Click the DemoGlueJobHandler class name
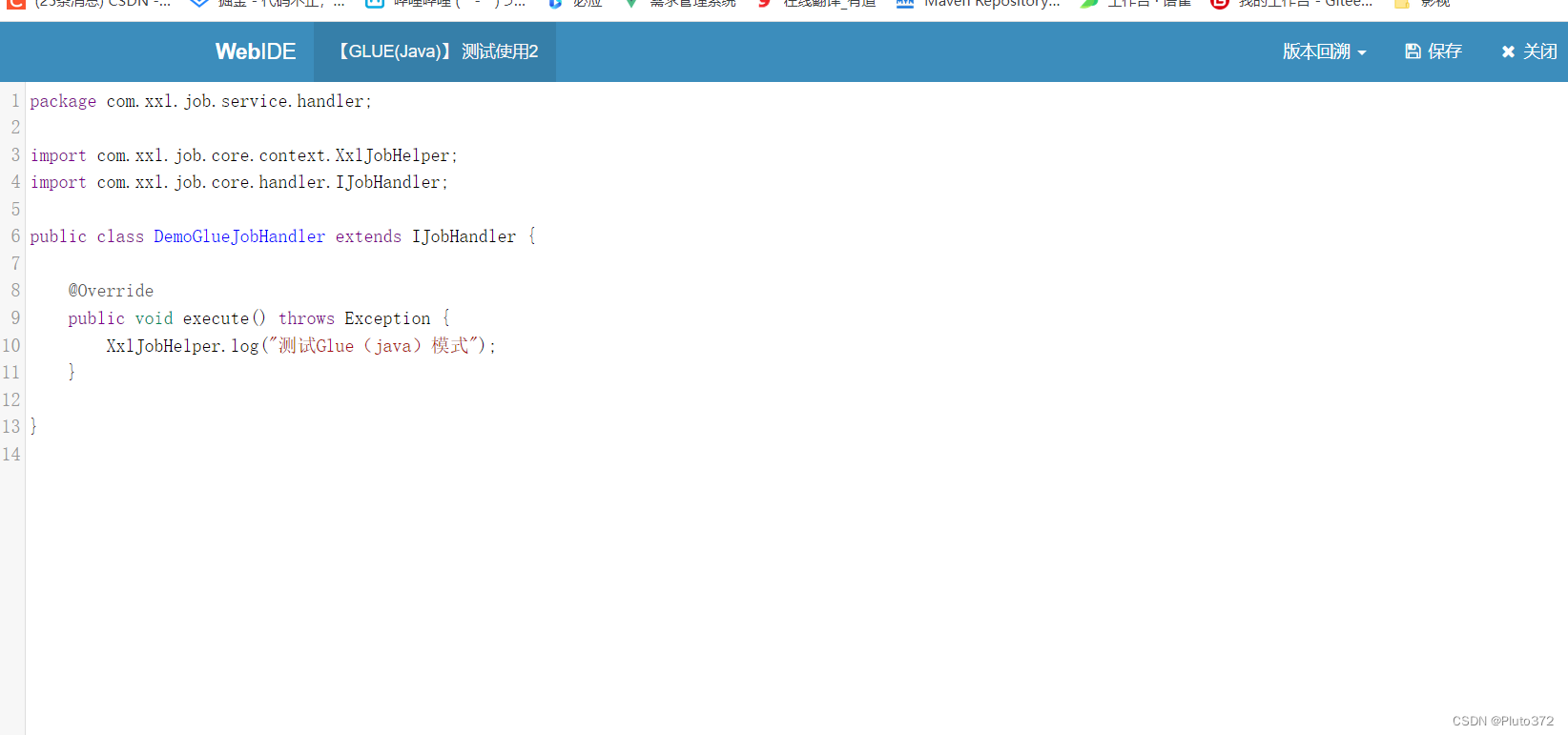 tap(239, 236)
